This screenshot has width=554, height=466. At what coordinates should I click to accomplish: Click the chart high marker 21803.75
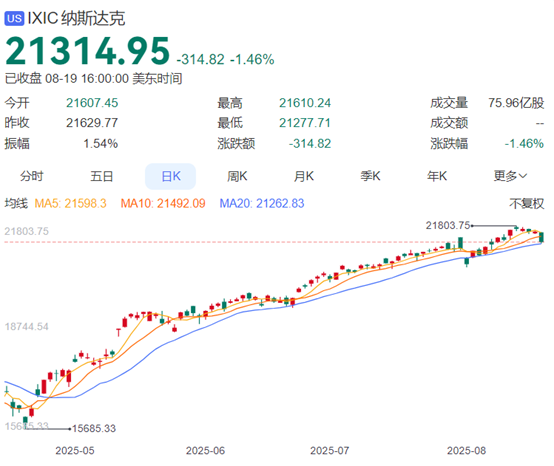448,225
